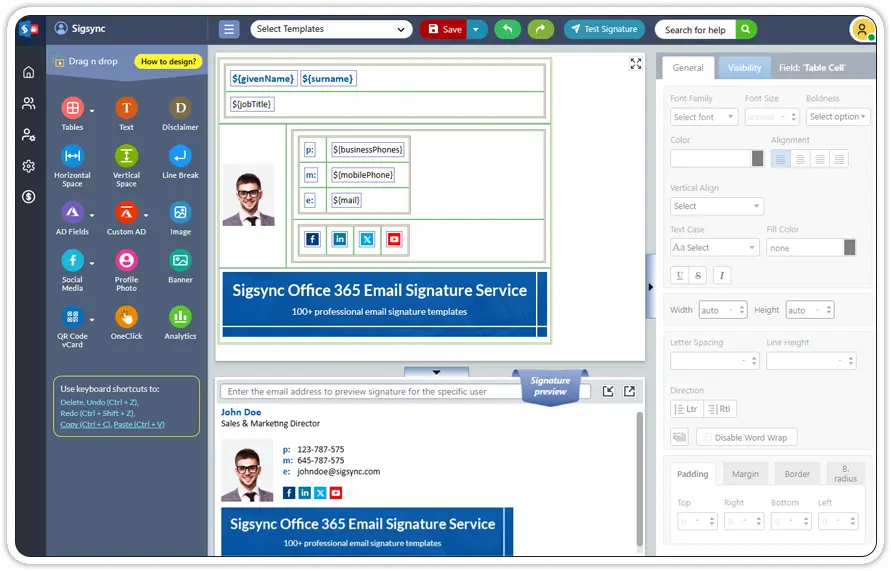
Task: Toggle italic text formatting
Action: pos(721,275)
